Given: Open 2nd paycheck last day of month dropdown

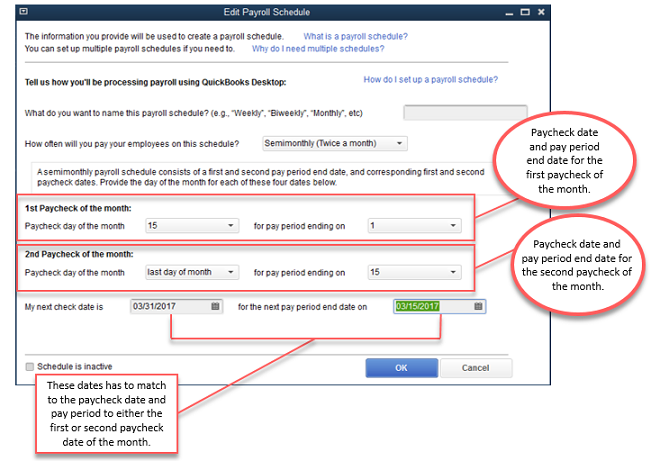Looking at the screenshot, I should pyautogui.click(x=192, y=272).
